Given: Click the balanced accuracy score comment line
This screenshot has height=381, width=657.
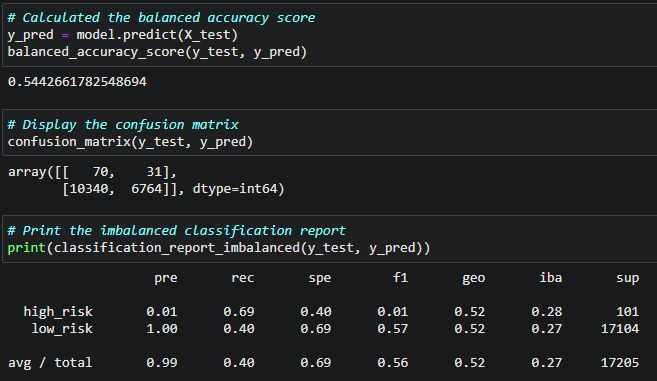Looking at the screenshot, I should pyautogui.click(x=161, y=18).
